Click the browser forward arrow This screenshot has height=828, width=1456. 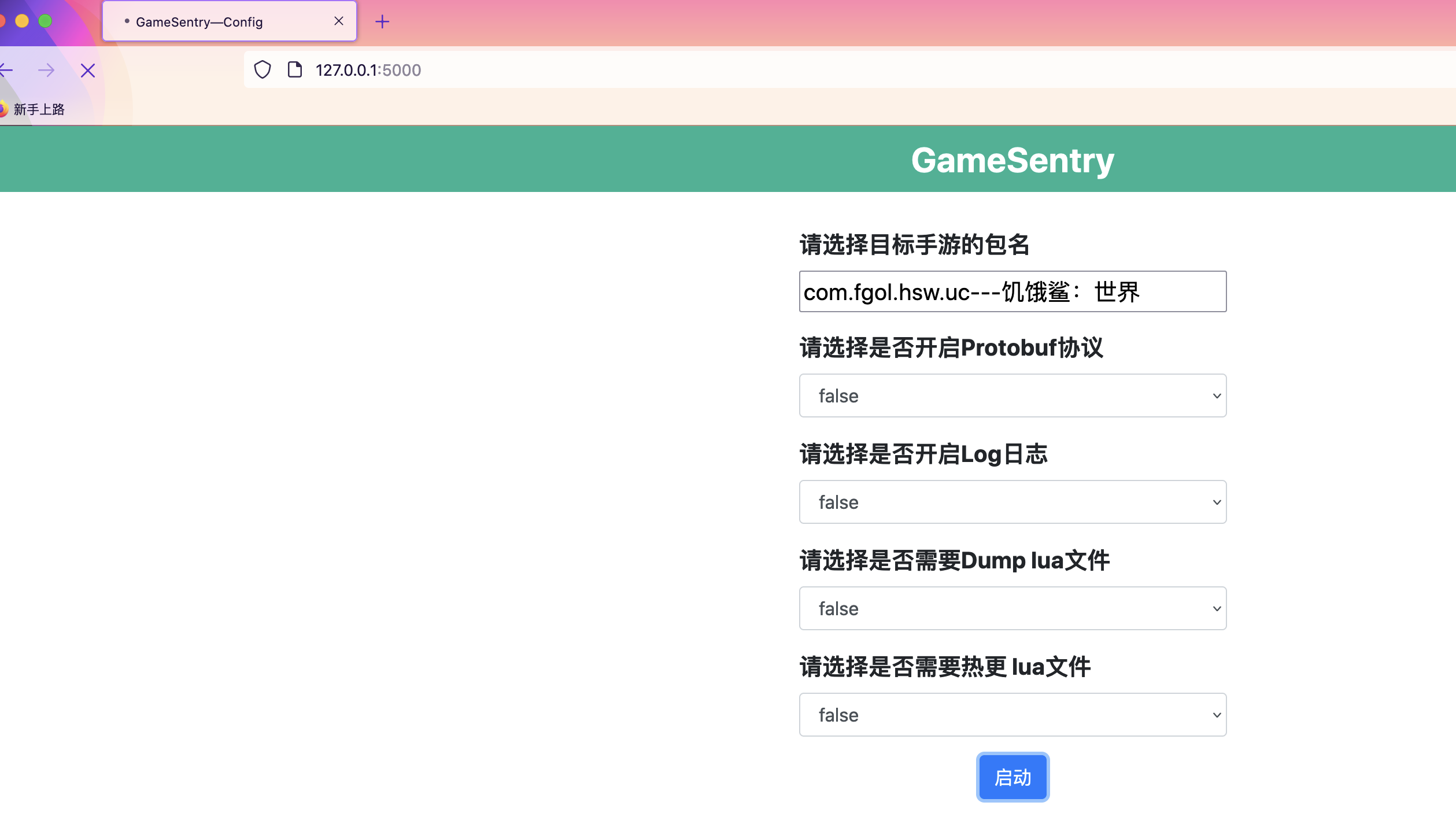46,70
